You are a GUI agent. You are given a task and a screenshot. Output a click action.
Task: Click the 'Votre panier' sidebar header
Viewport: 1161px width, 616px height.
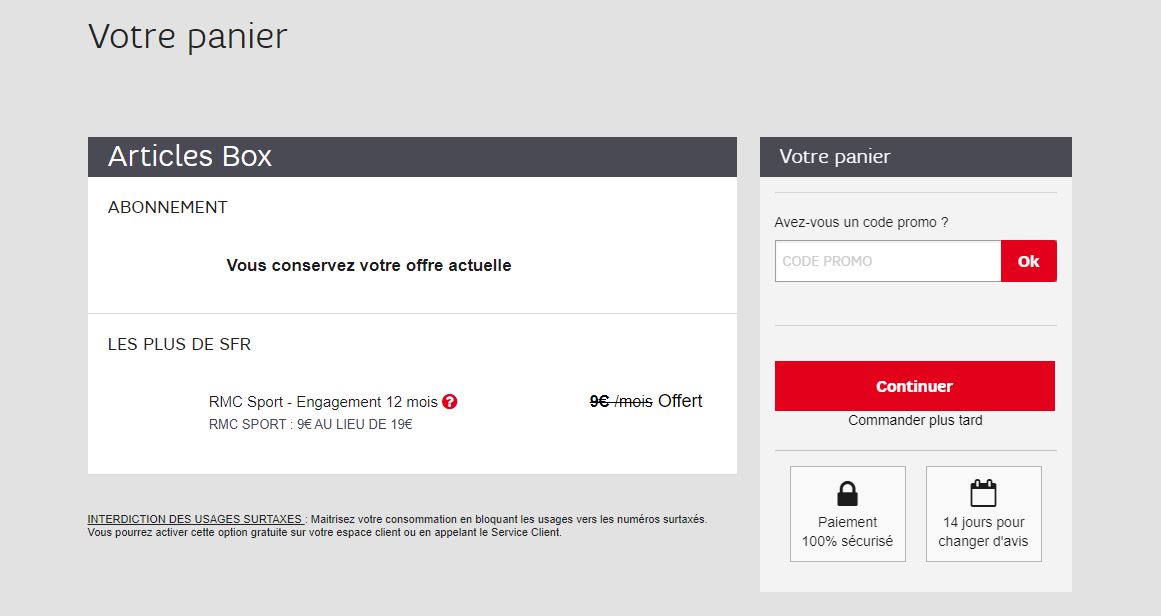coord(833,157)
